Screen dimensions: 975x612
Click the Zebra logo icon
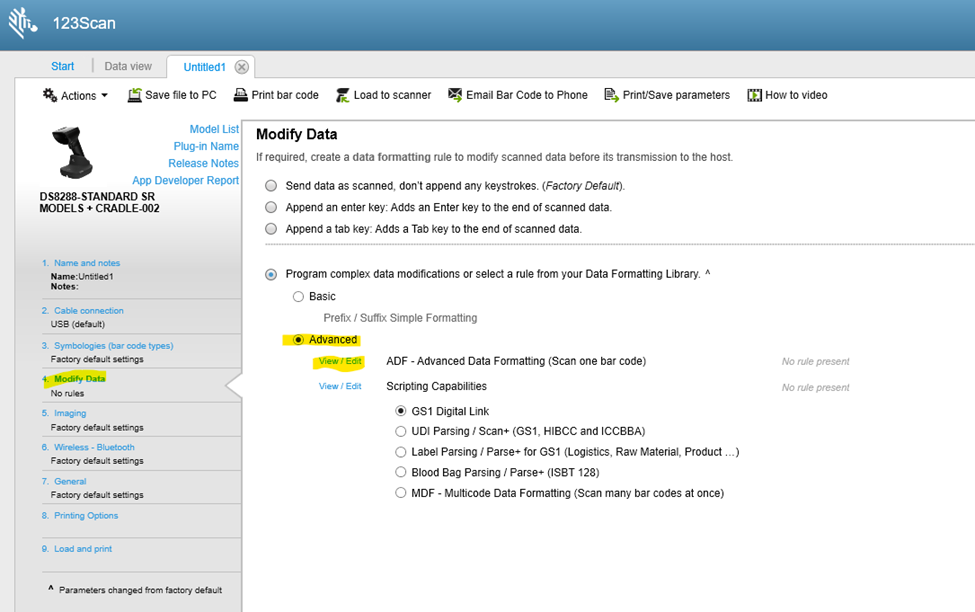[x=22, y=23]
